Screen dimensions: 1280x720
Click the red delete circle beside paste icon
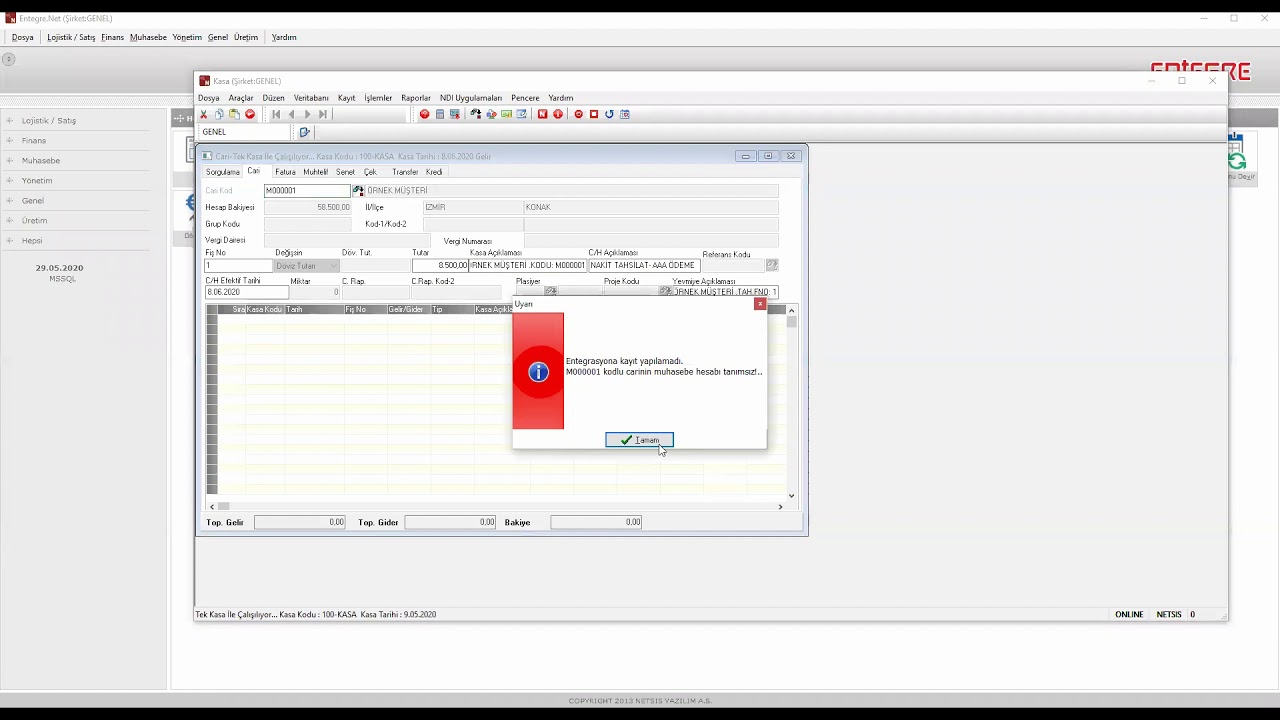[x=250, y=114]
